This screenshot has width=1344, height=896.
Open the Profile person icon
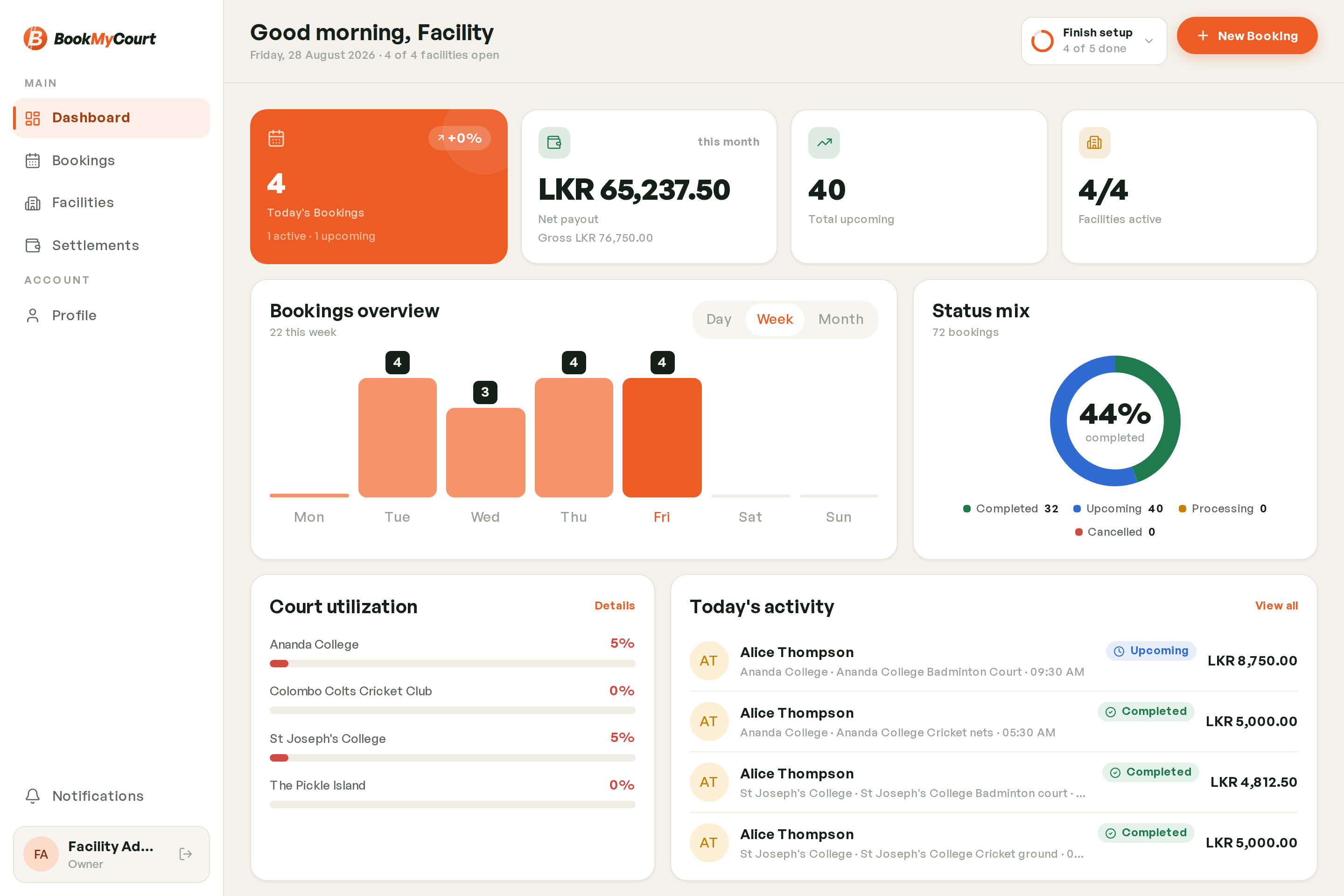(x=33, y=315)
